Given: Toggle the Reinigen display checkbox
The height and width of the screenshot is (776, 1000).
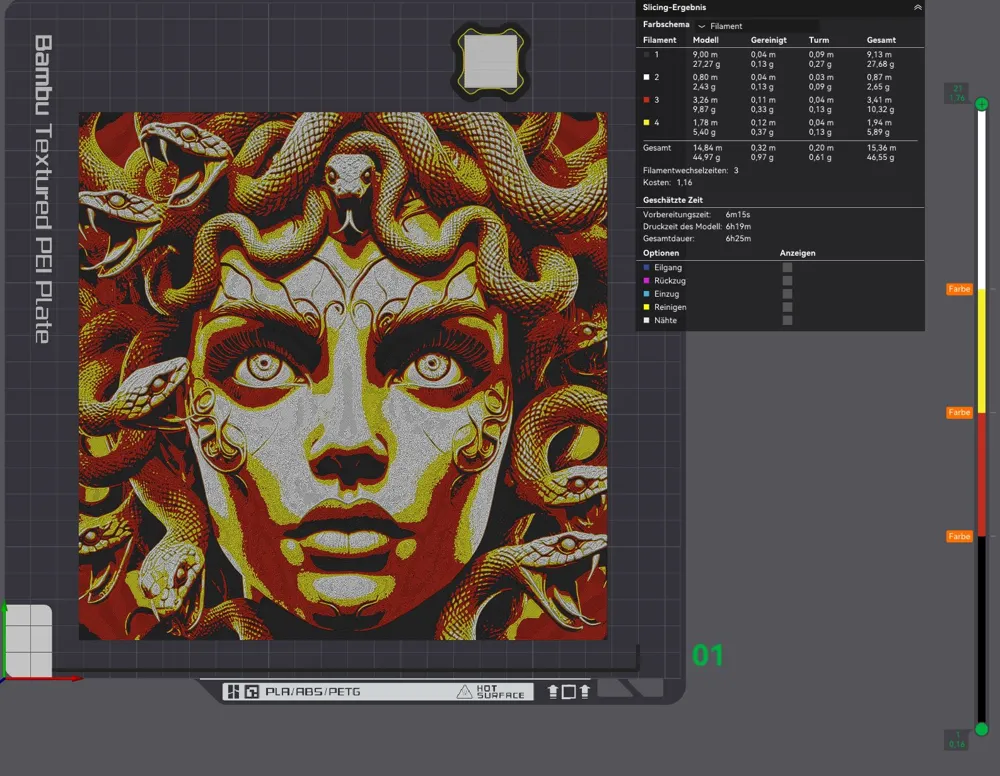Looking at the screenshot, I should 787,307.
